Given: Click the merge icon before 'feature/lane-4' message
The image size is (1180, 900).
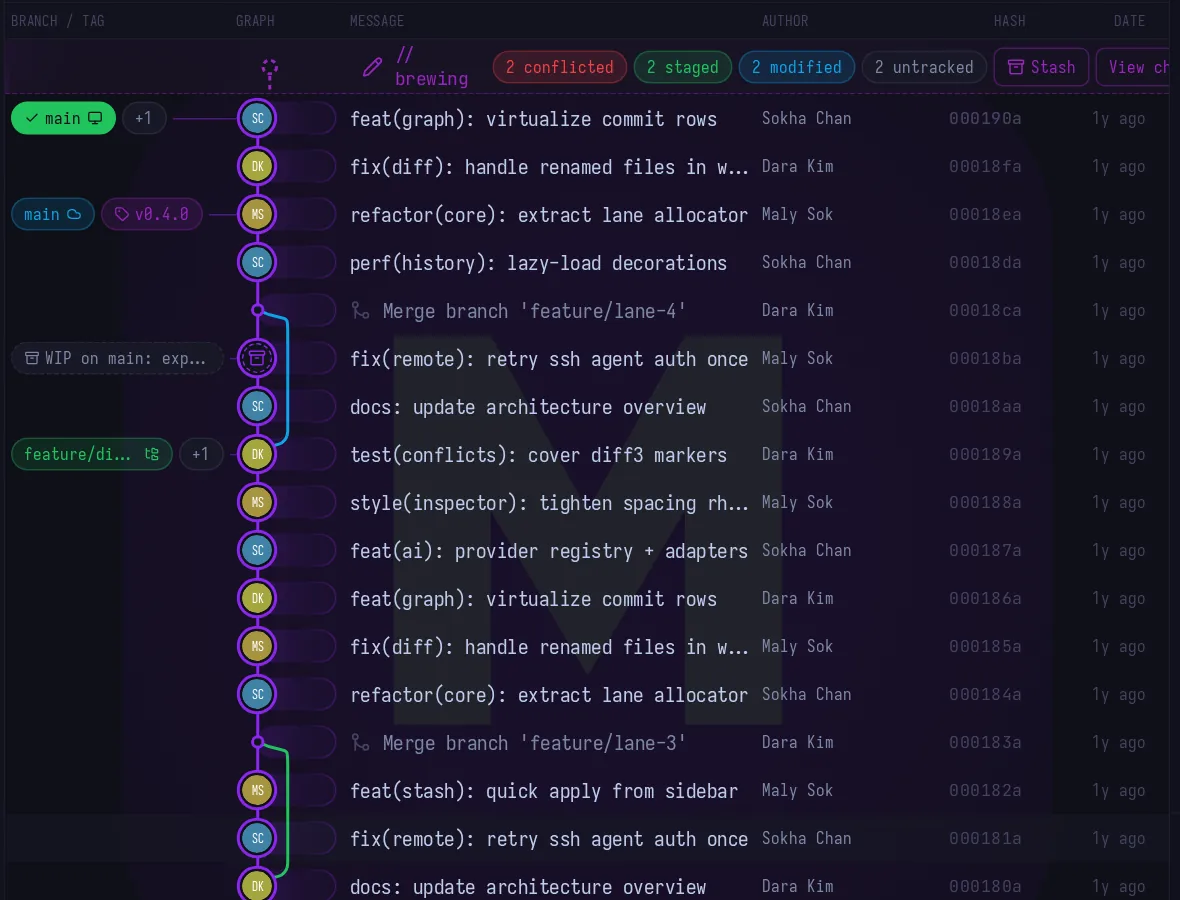Looking at the screenshot, I should pos(360,311).
